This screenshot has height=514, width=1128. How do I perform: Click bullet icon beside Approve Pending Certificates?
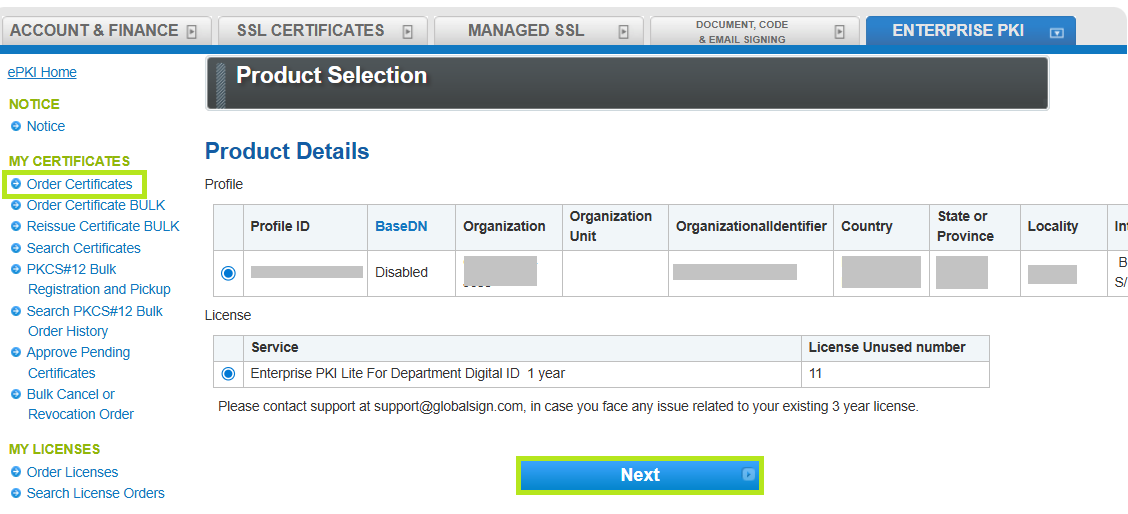pos(16,352)
